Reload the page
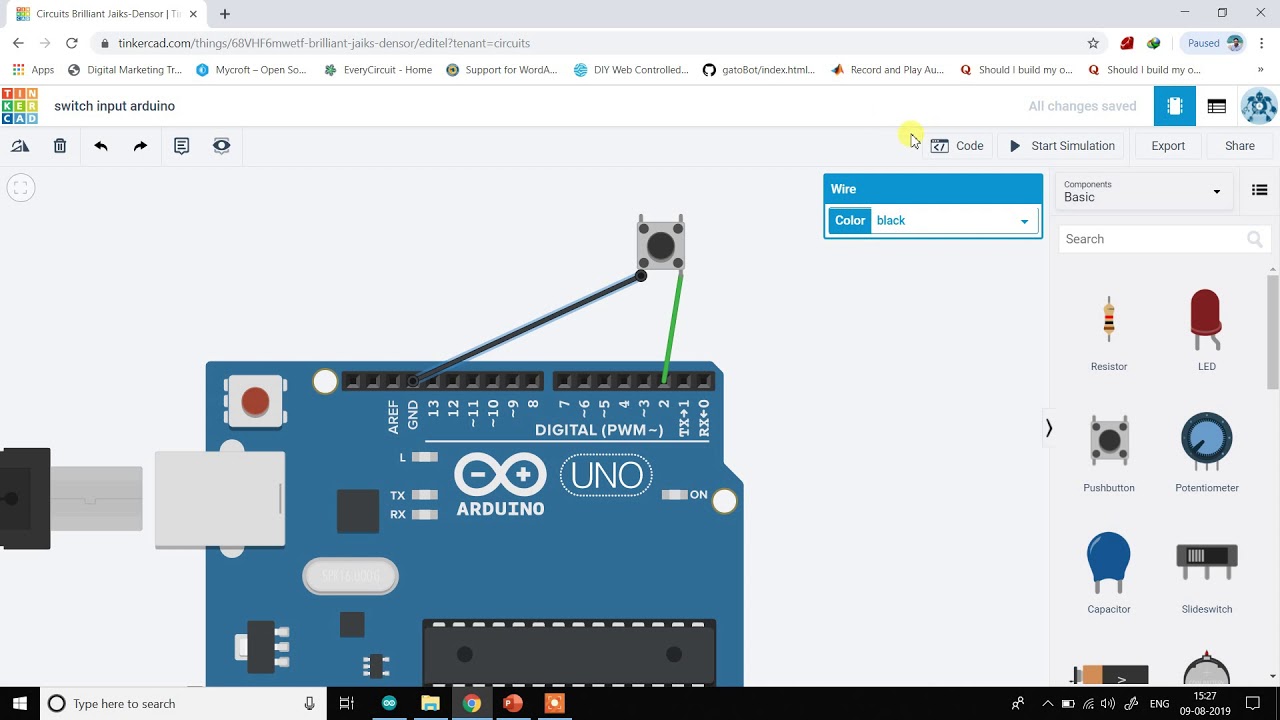 [71, 43]
